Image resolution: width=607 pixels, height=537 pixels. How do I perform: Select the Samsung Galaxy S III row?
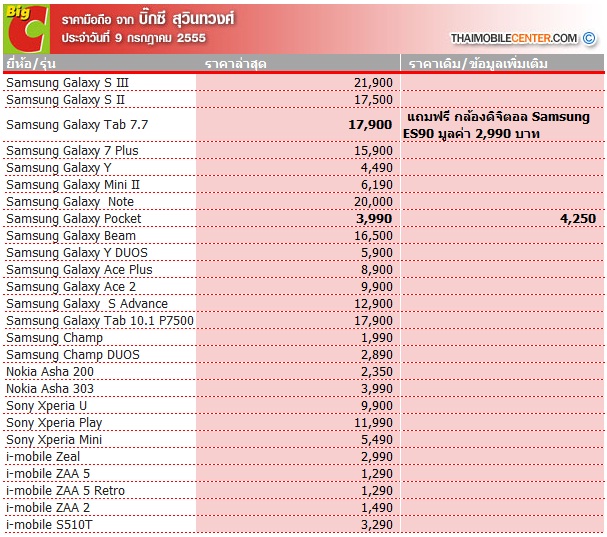(x=304, y=82)
